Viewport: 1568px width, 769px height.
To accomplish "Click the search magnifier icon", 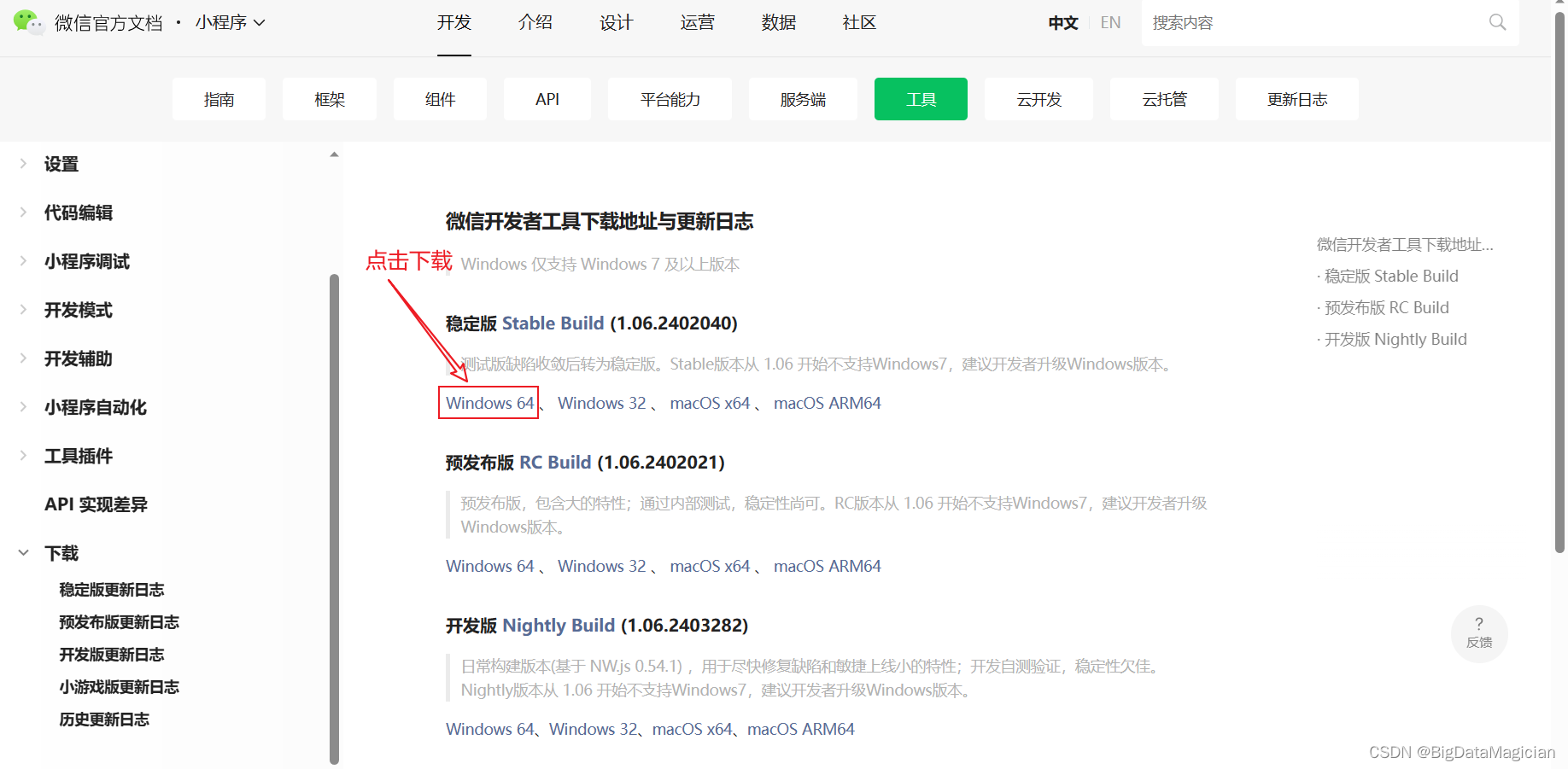I will (1497, 22).
